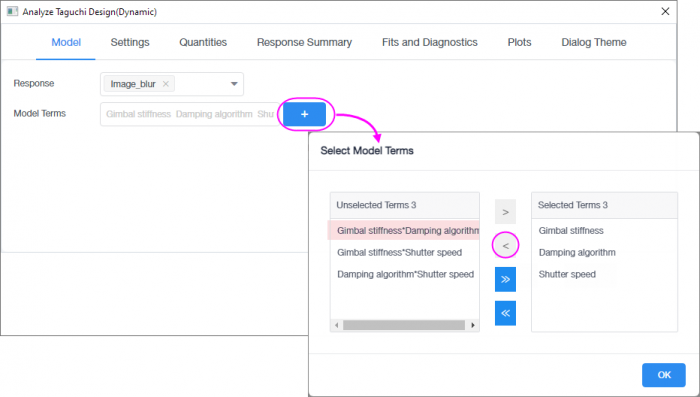Click the Model Terms input field

[190, 114]
